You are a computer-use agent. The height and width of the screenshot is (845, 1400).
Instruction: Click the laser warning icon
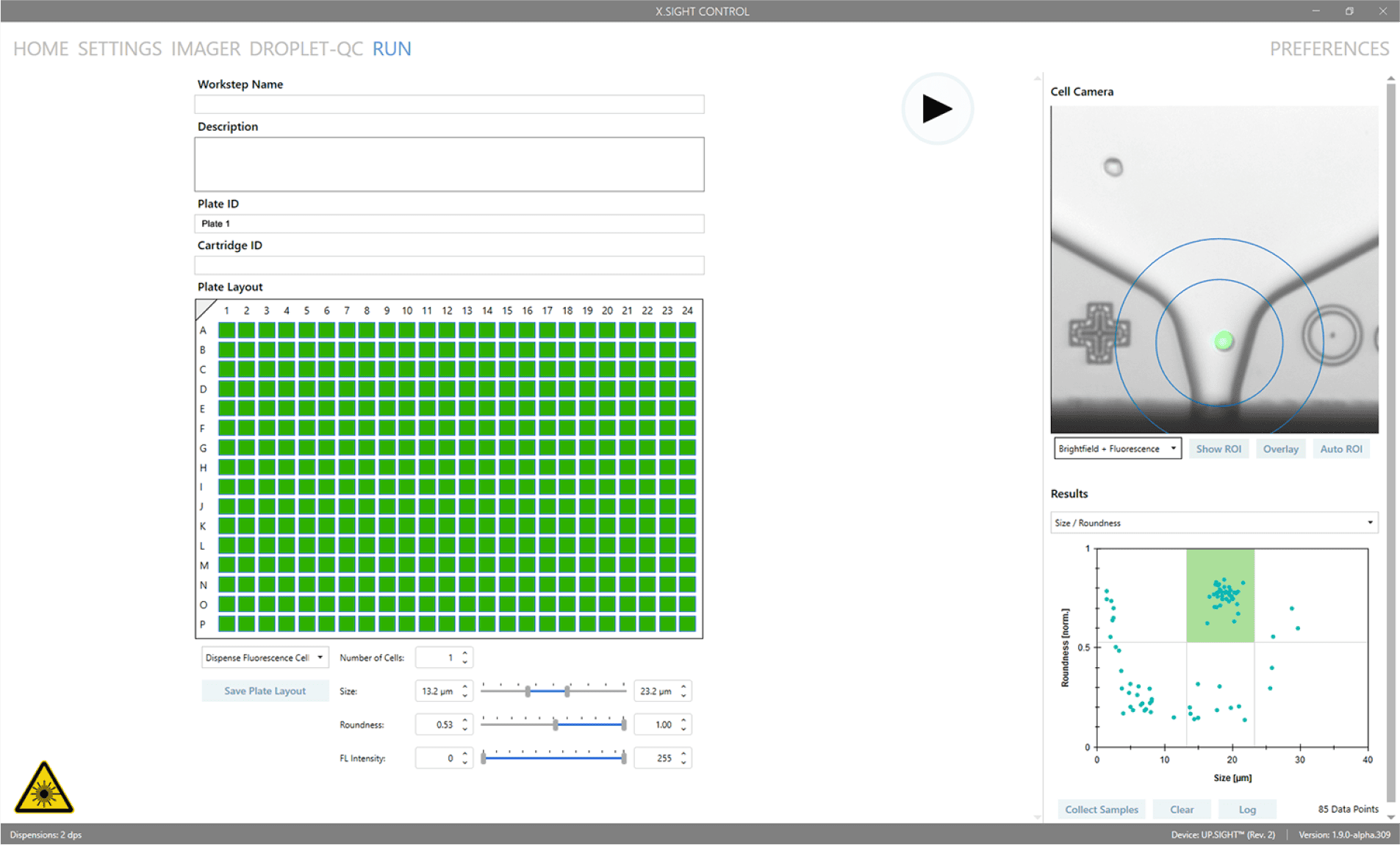44,788
